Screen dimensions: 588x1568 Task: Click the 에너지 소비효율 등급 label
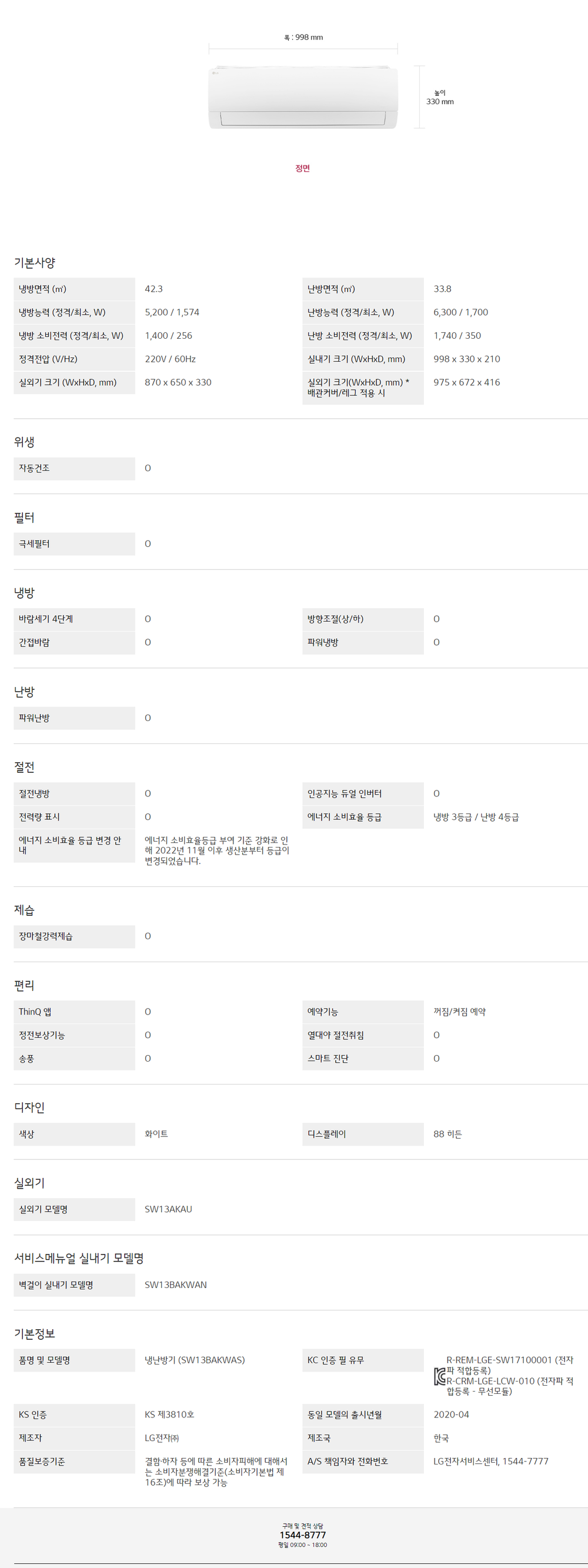345,817
